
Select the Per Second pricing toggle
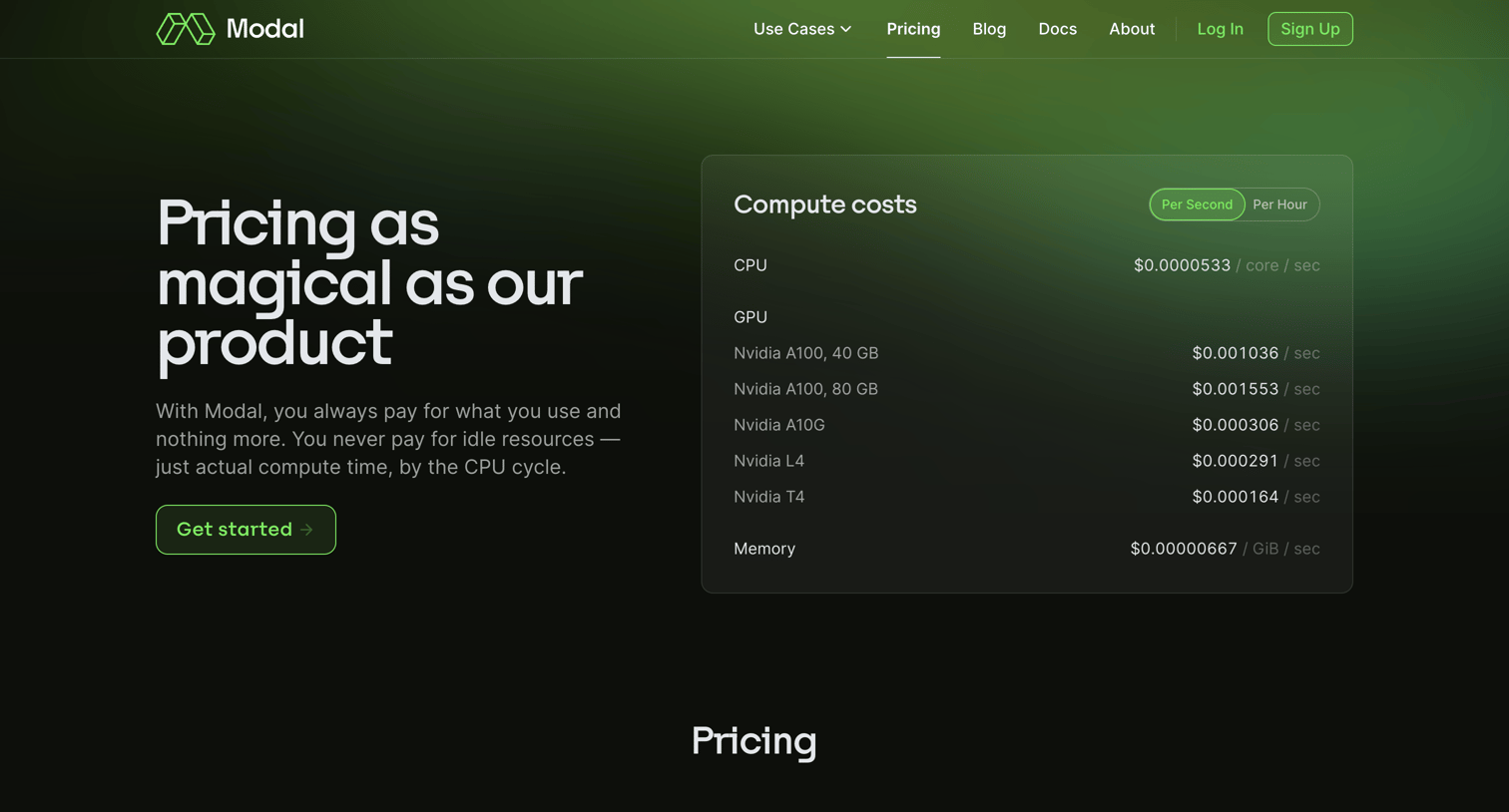coord(1197,204)
